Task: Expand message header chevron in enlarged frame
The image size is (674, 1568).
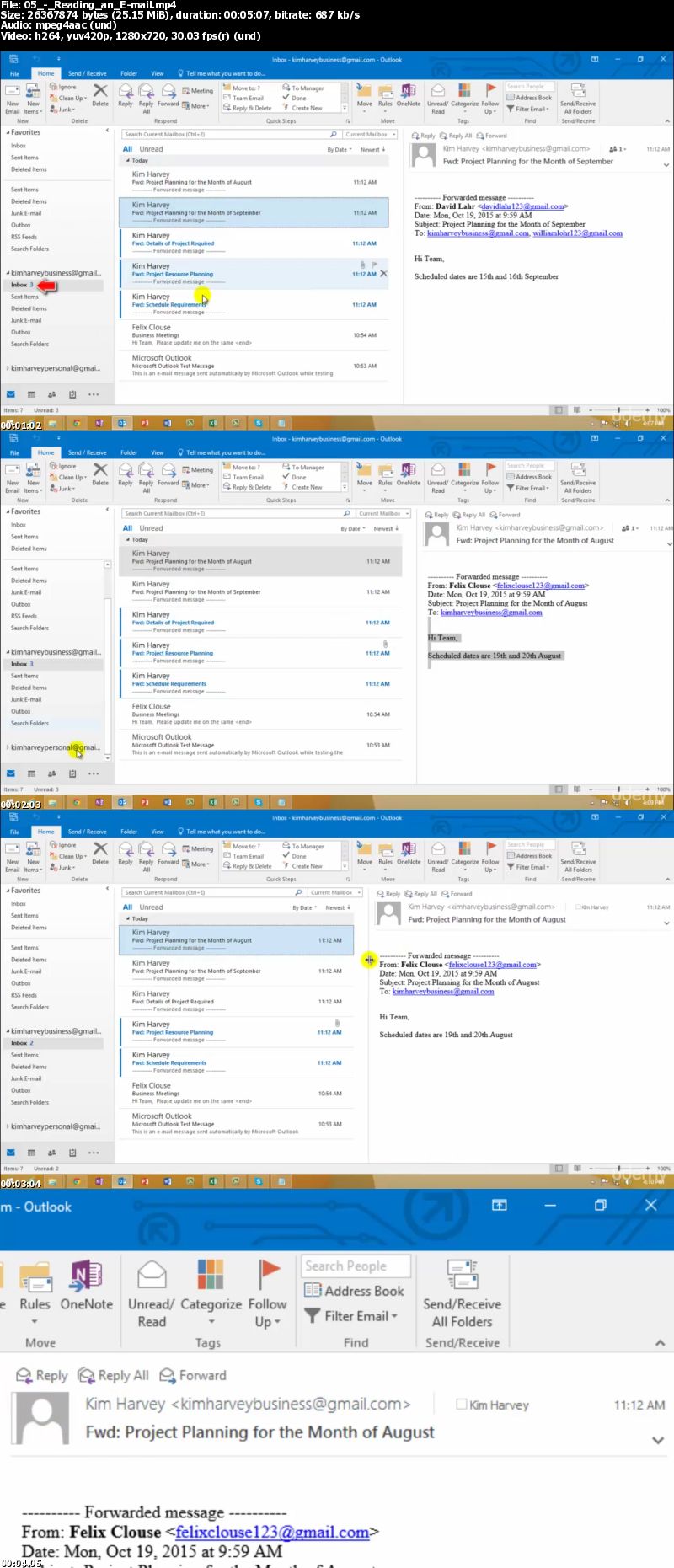Action: (659, 1440)
